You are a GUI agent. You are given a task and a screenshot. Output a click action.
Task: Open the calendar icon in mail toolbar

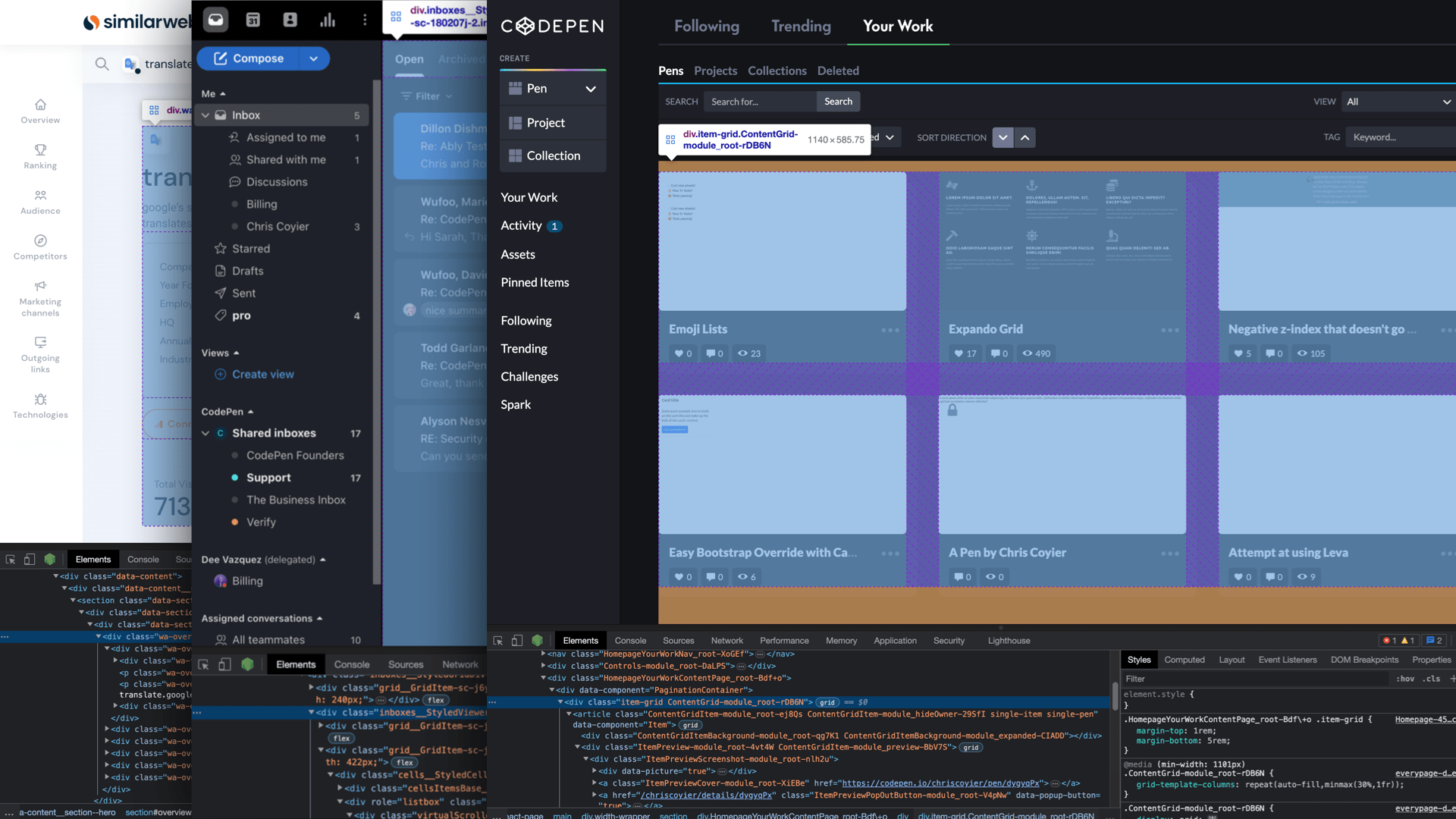[x=253, y=20]
